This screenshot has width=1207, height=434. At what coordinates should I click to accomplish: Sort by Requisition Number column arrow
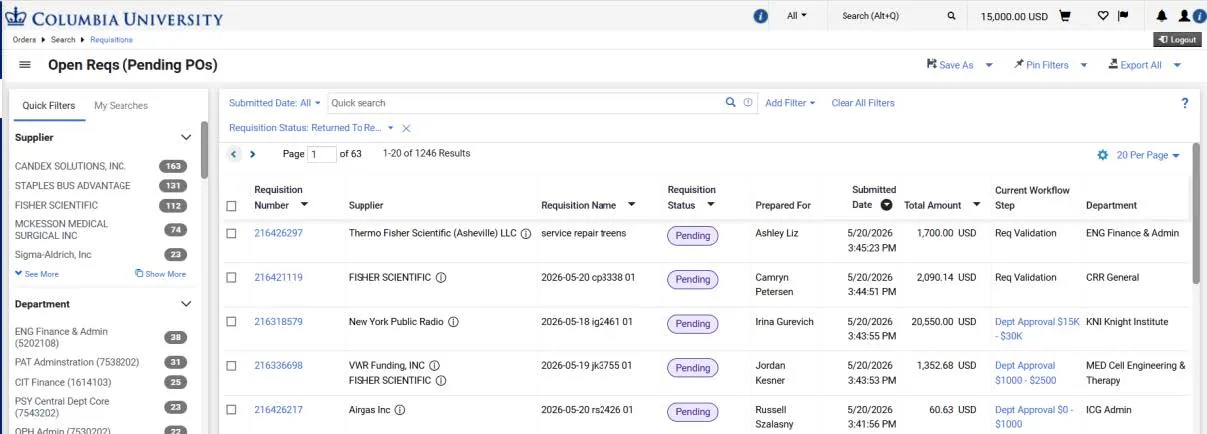point(304,205)
